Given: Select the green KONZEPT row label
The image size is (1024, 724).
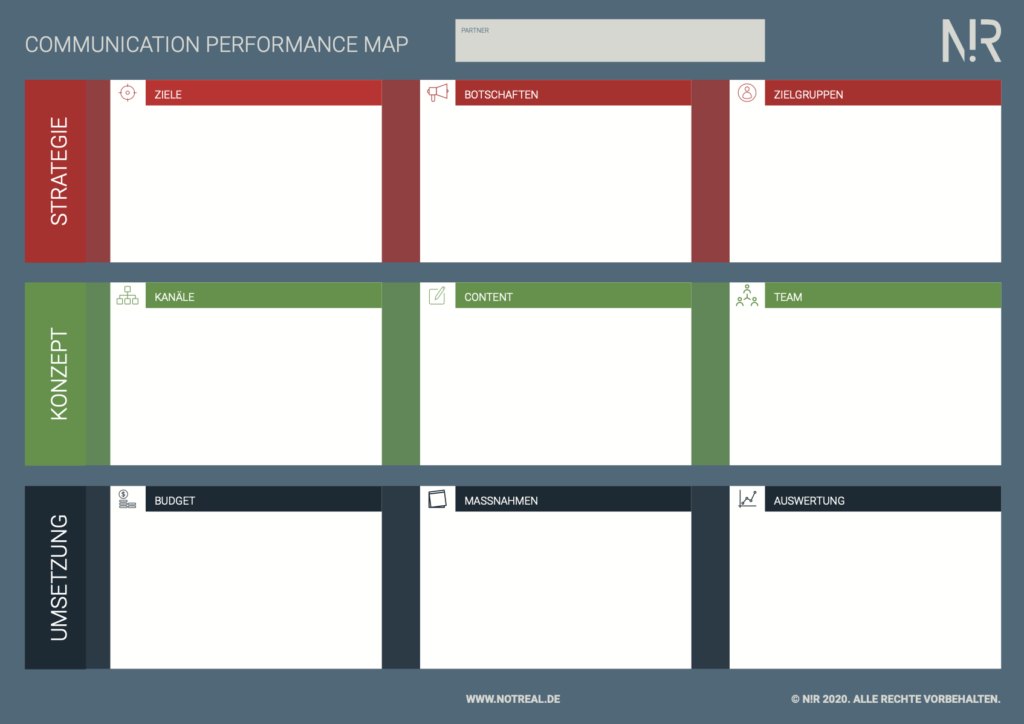Looking at the screenshot, I should (58, 374).
